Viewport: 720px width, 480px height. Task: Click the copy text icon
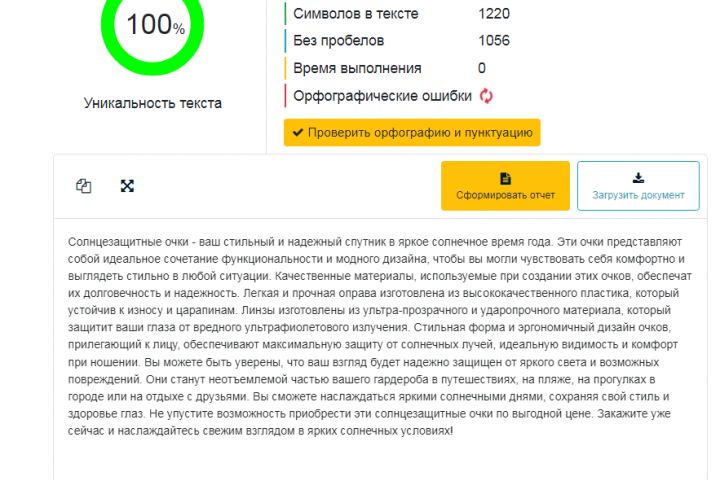coord(84,186)
